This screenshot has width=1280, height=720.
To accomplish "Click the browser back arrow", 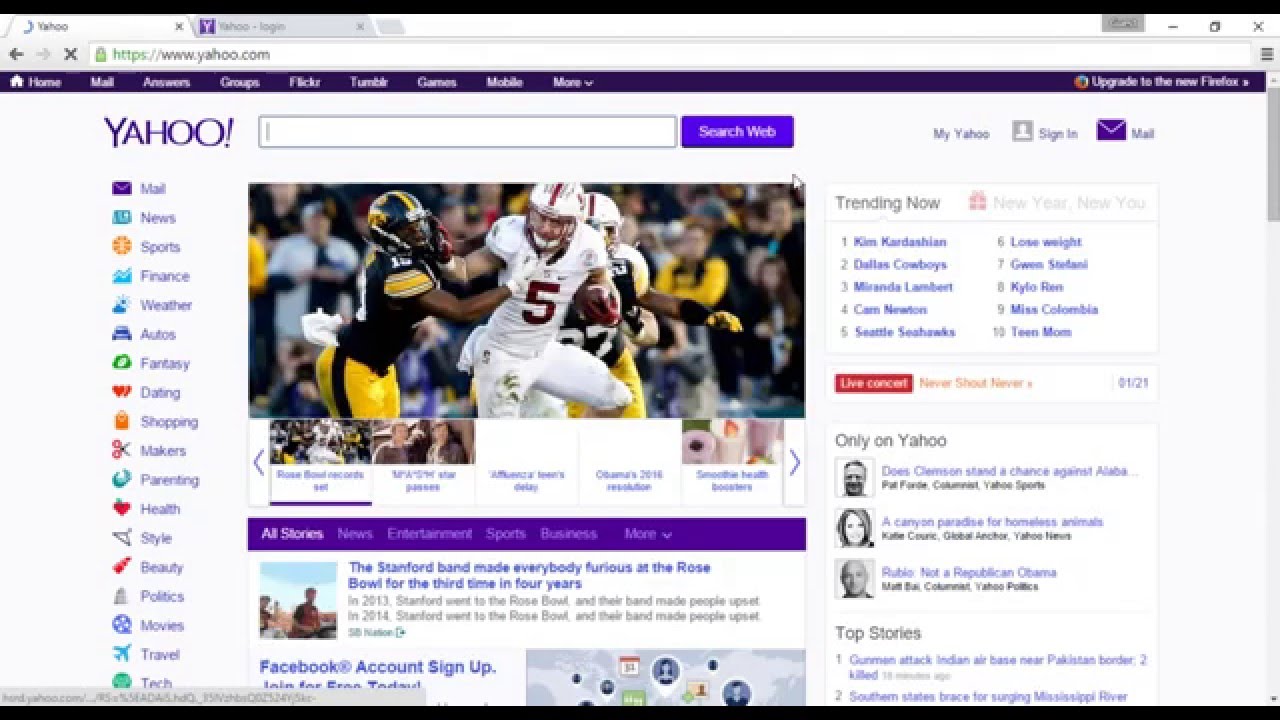I will [x=16, y=54].
